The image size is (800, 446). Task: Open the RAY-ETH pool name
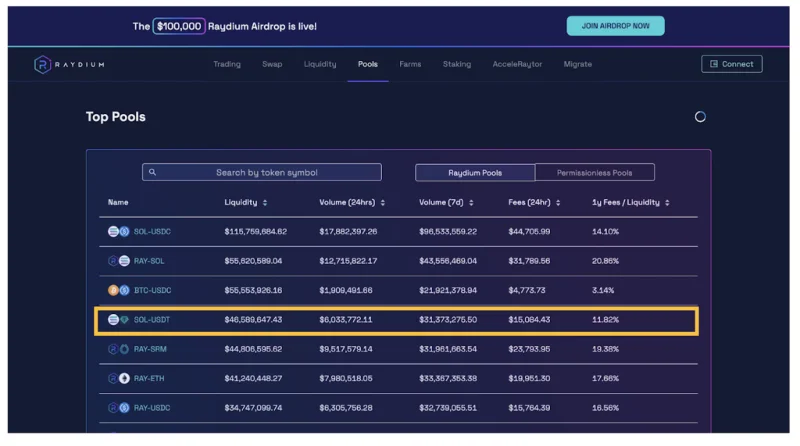[149, 378]
